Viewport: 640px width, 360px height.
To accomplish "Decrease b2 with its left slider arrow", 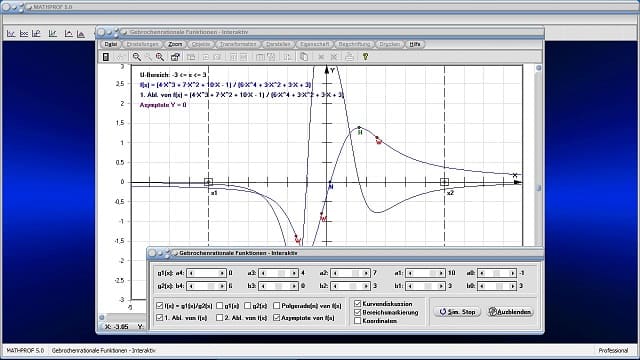I will [x=335, y=286].
